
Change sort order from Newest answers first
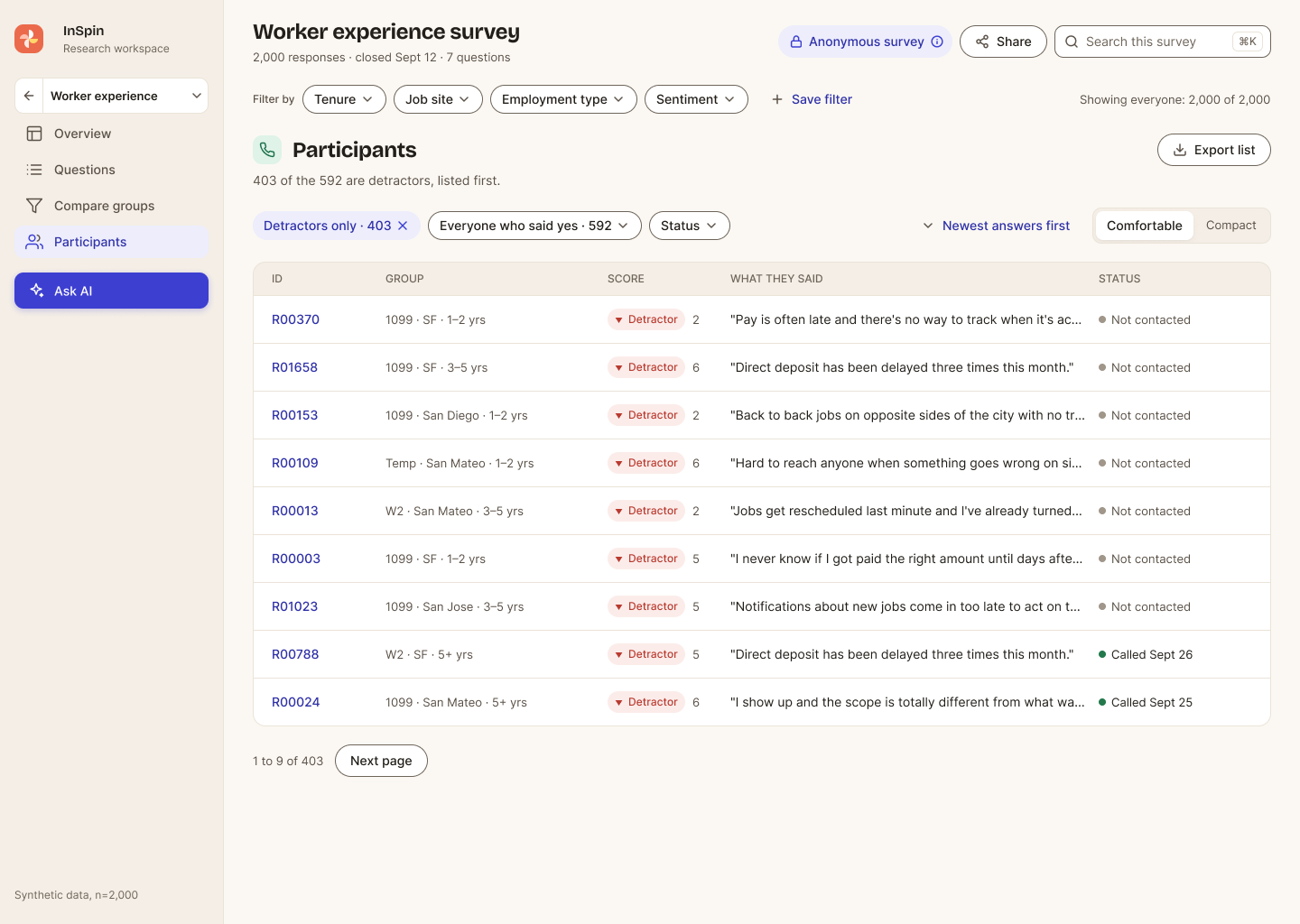coord(996,226)
